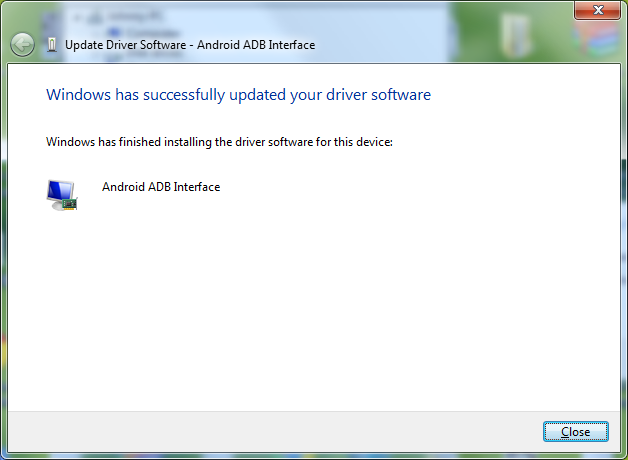Close the dialog with the red X
The width and height of the screenshot is (628, 460).
pyautogui.click(x=598, y=10)
